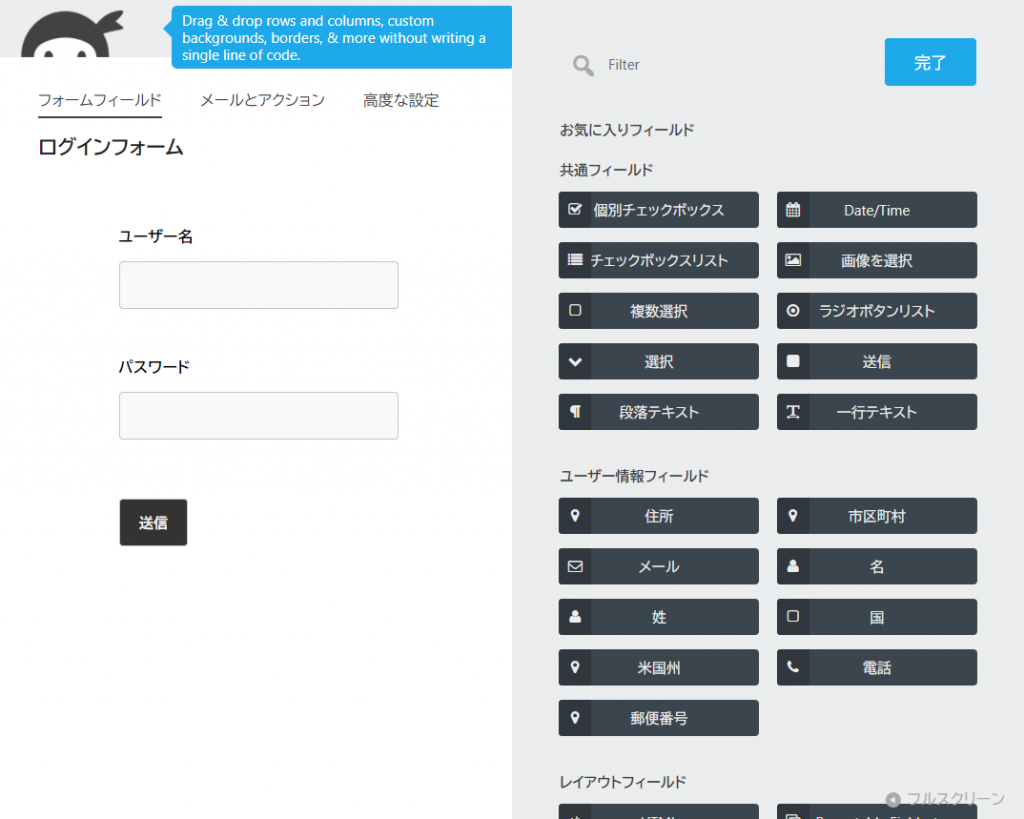Click the blue 完了 button
Screen dimensions: 1024x819
930,62
